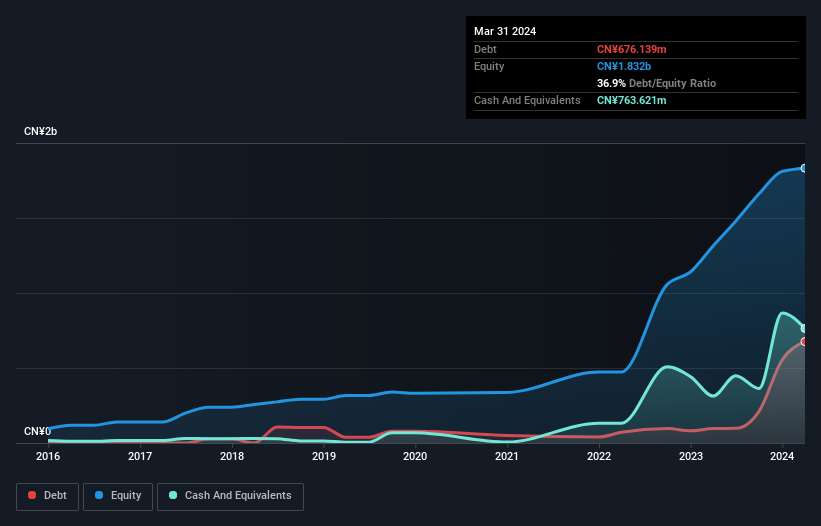Click the CN¥2b y-axis label

coord(40,131)
